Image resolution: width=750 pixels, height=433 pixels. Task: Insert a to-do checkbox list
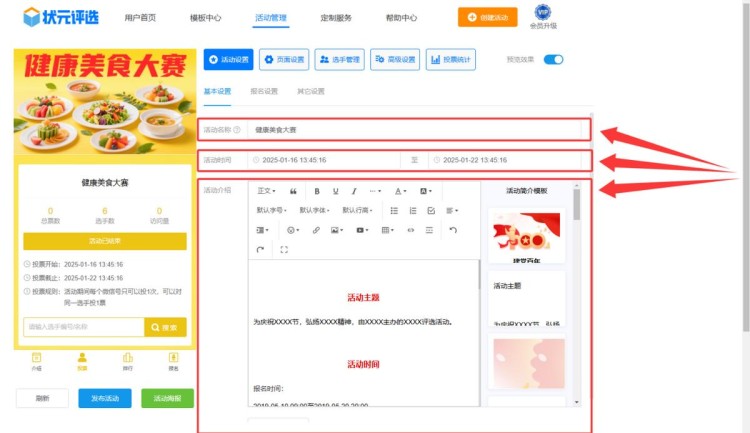pyautogui.click(x=431, y=210)
